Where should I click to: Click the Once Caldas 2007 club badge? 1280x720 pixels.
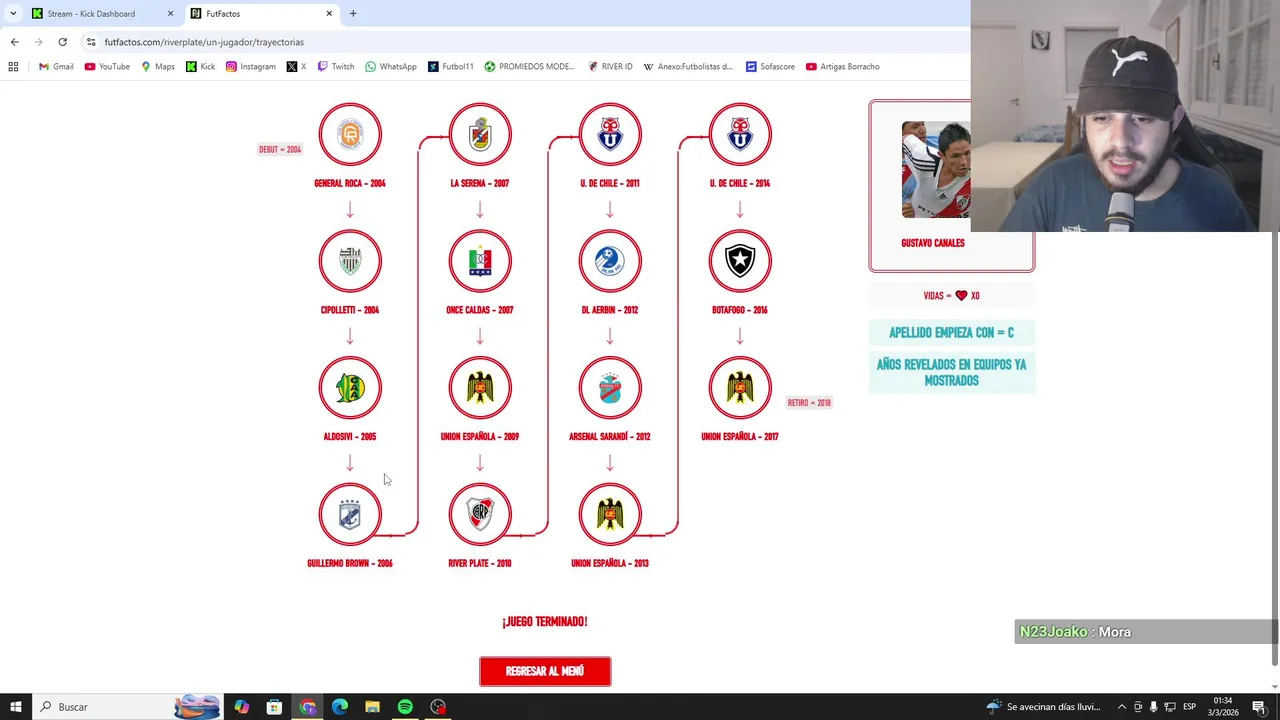tap(480, 261)
